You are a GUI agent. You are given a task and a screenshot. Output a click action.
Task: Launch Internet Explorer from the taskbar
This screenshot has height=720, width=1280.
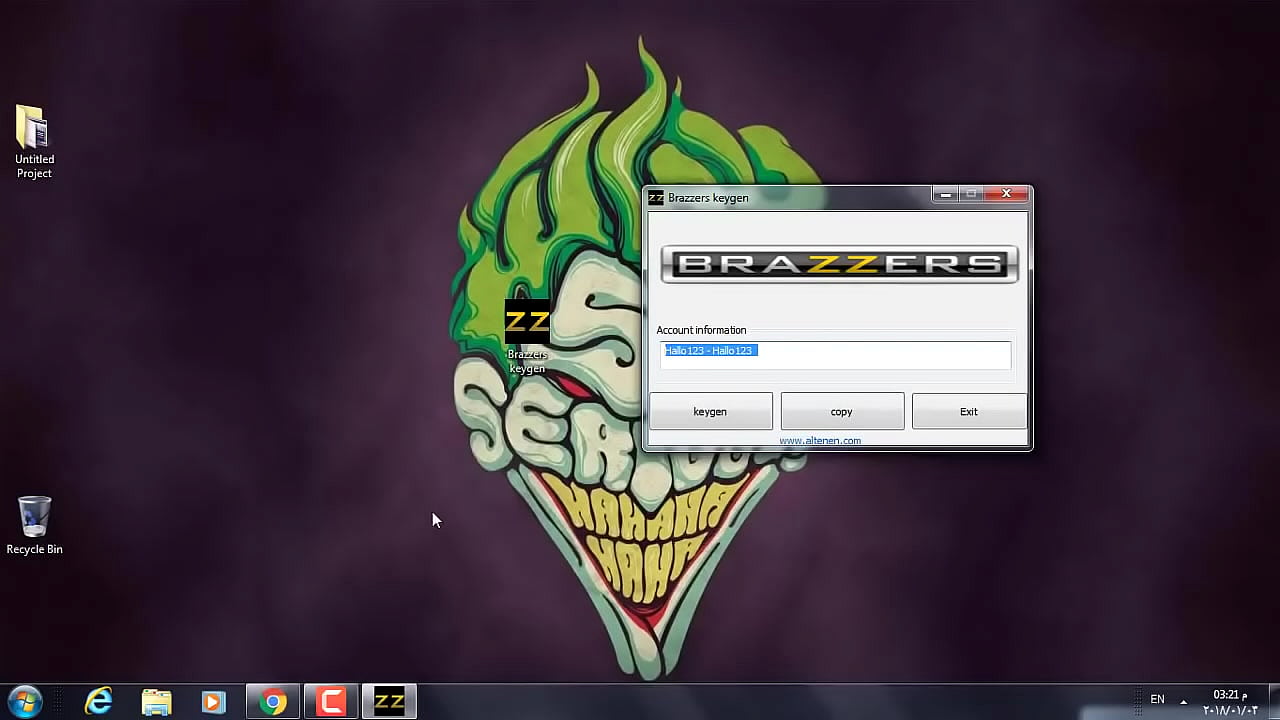coord(98,702)
